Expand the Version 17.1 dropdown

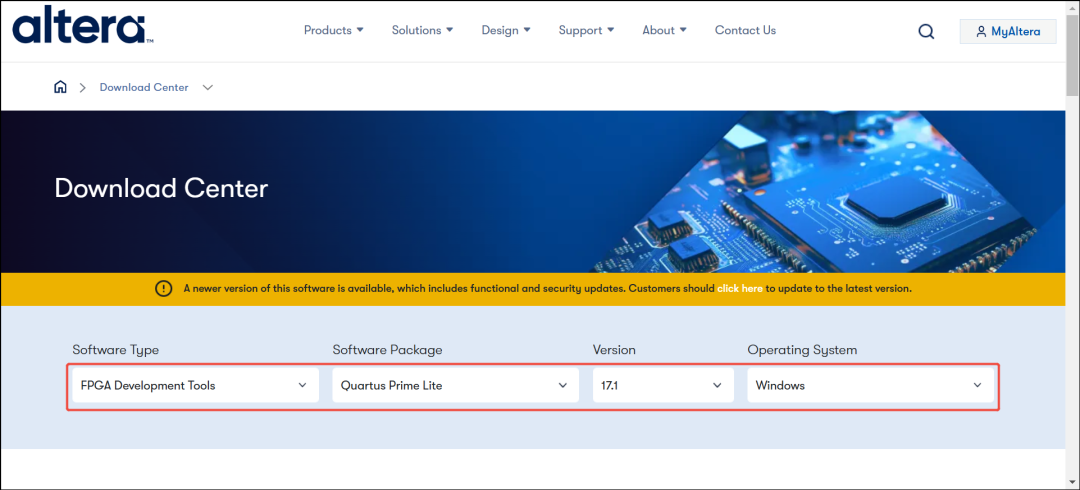[663, 385]
